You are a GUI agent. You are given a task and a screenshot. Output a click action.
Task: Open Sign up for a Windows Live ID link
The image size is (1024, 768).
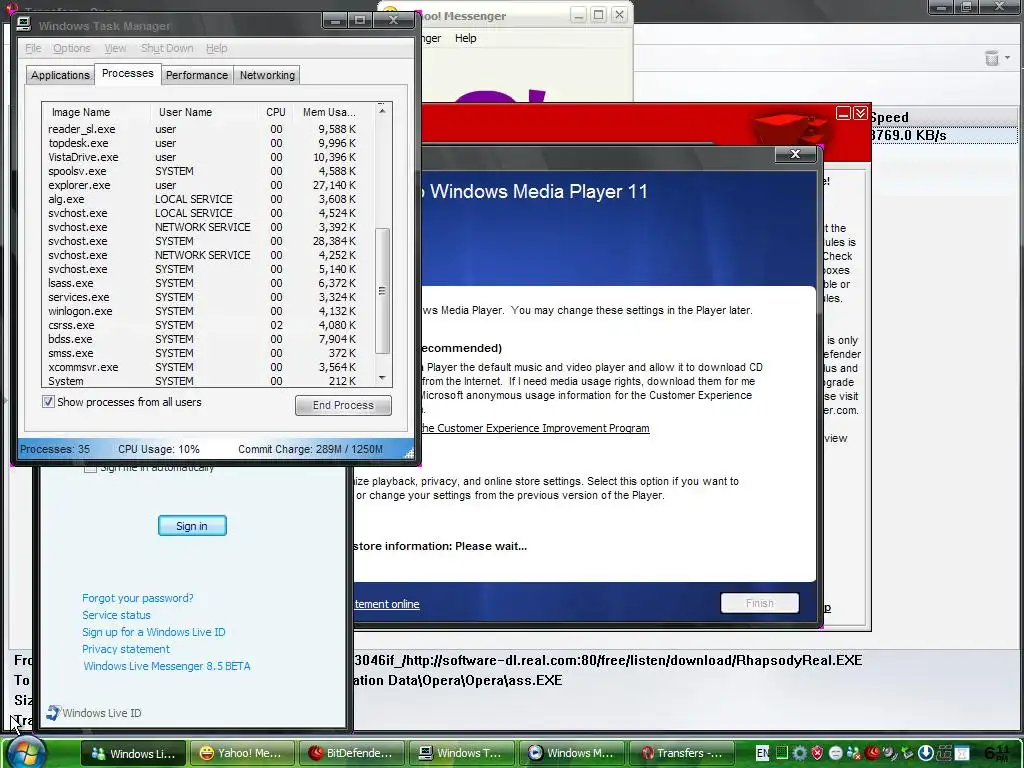click(153, 632)
